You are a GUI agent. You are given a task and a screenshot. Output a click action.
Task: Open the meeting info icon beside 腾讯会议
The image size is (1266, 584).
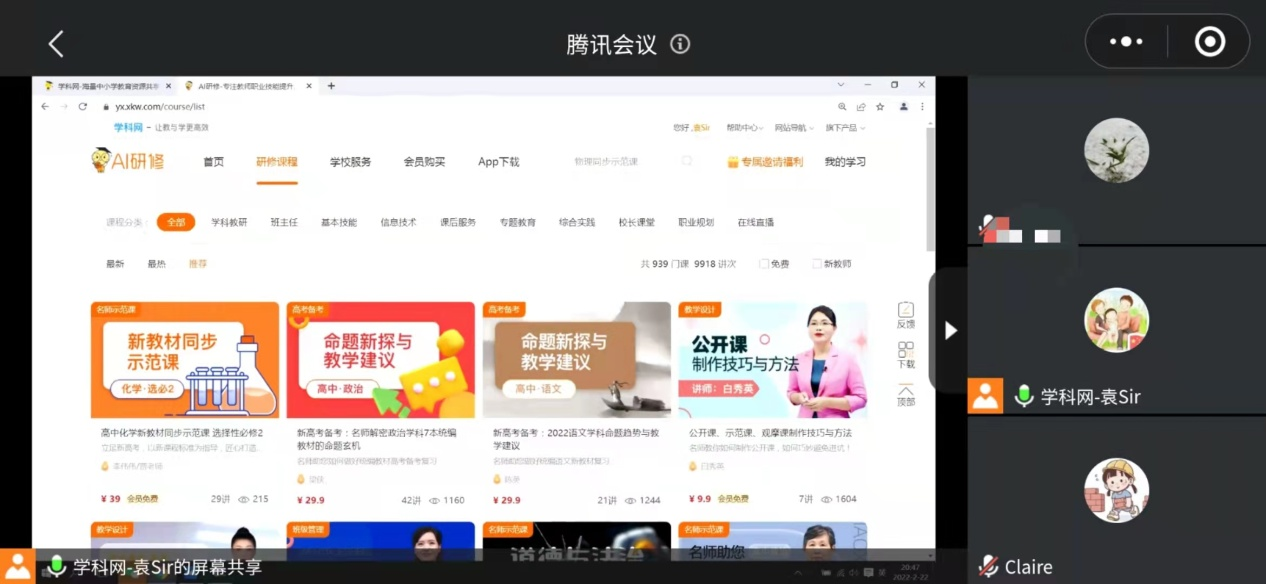pyautogui.click(x=680, y=44)
